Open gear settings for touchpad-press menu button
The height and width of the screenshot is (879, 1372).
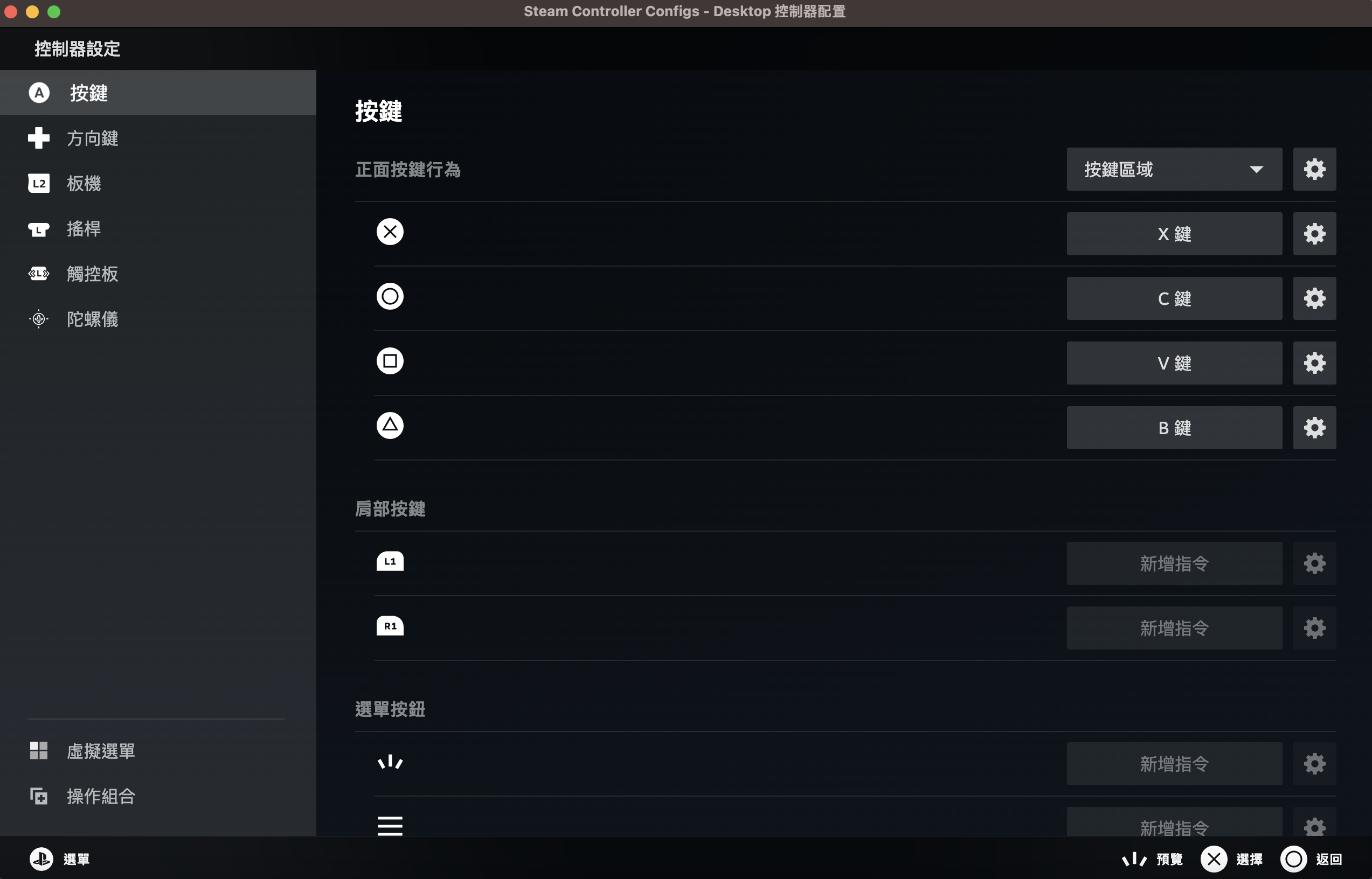(1314, 764)
